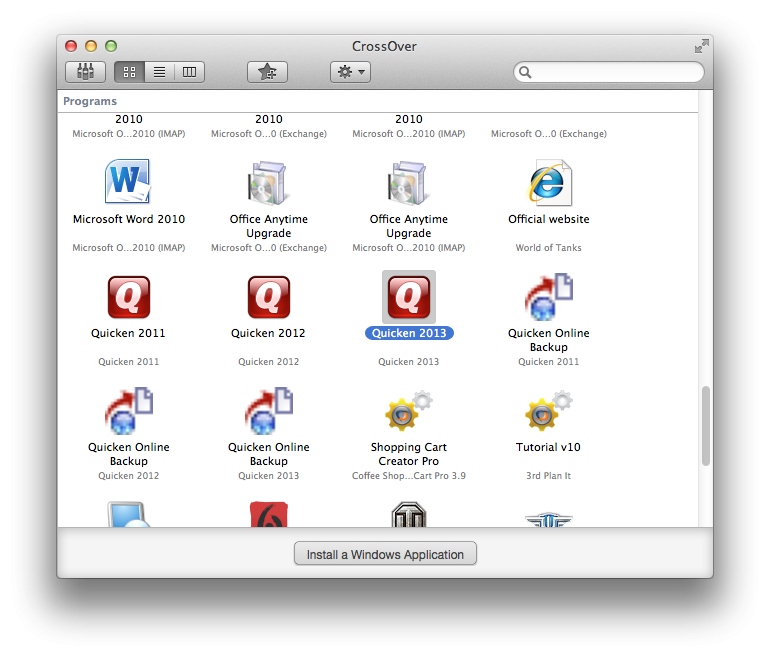
Task: Click the "World of Tanks" bottle label
Action: tap(549, 247)
